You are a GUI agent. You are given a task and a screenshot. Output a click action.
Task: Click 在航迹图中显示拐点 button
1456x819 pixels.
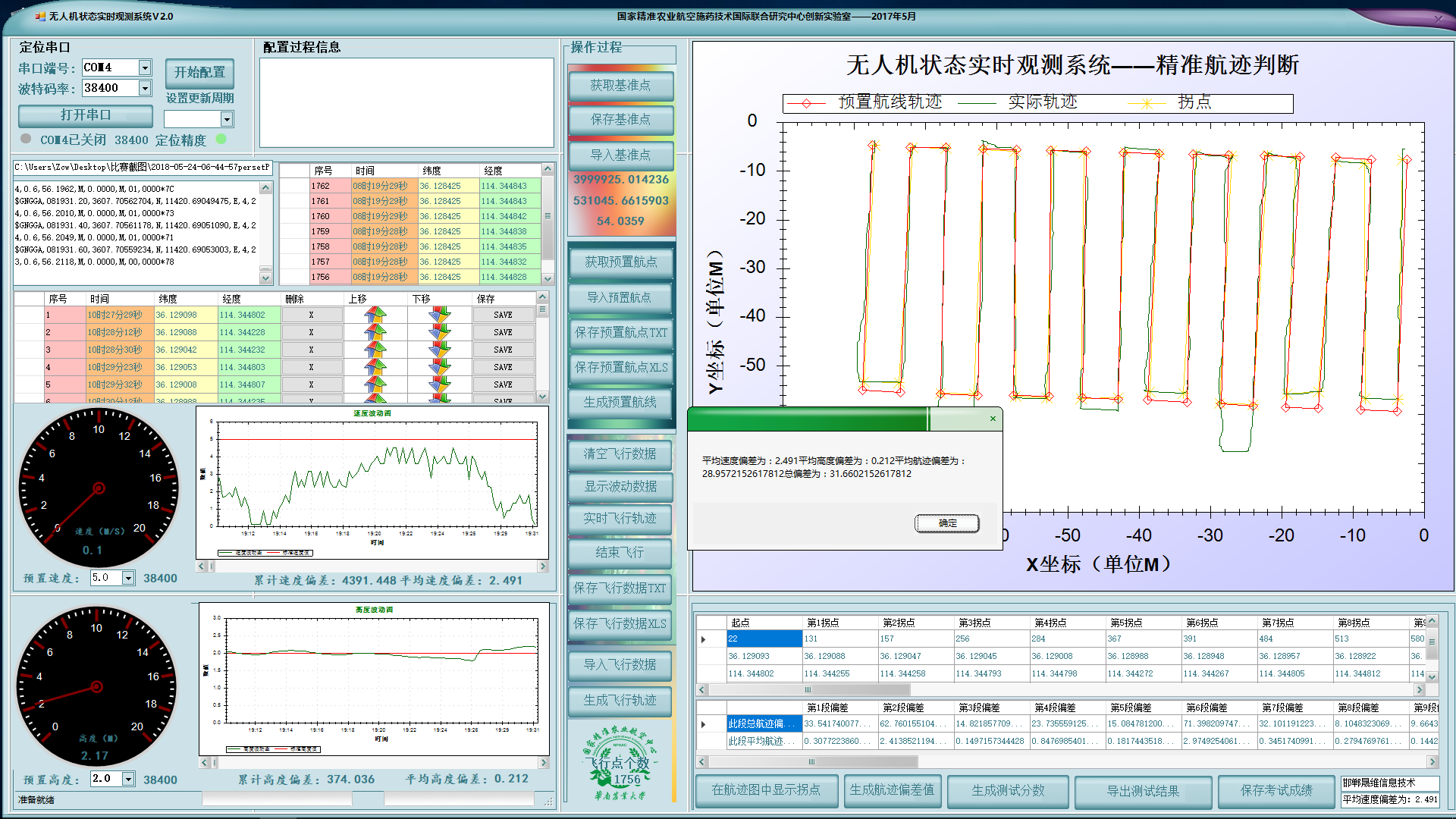[767, 790]
